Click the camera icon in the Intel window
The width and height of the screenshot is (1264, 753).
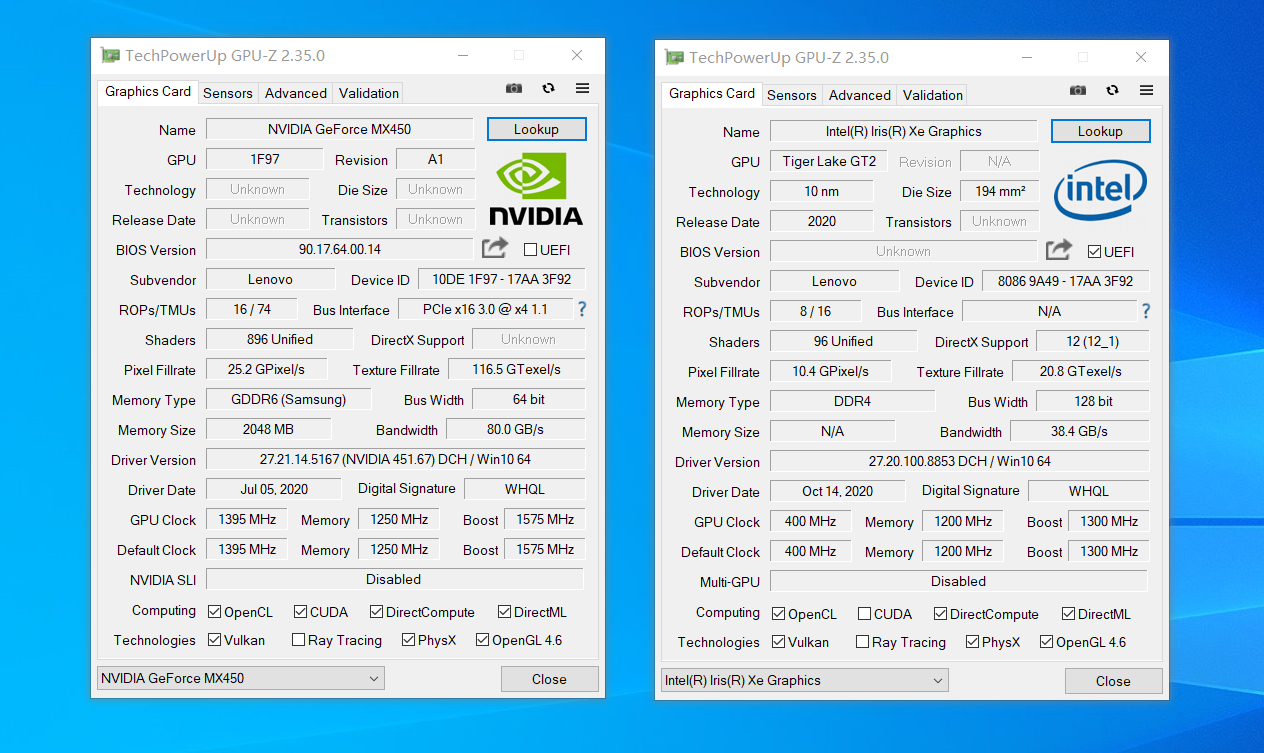pos(1078,90)
